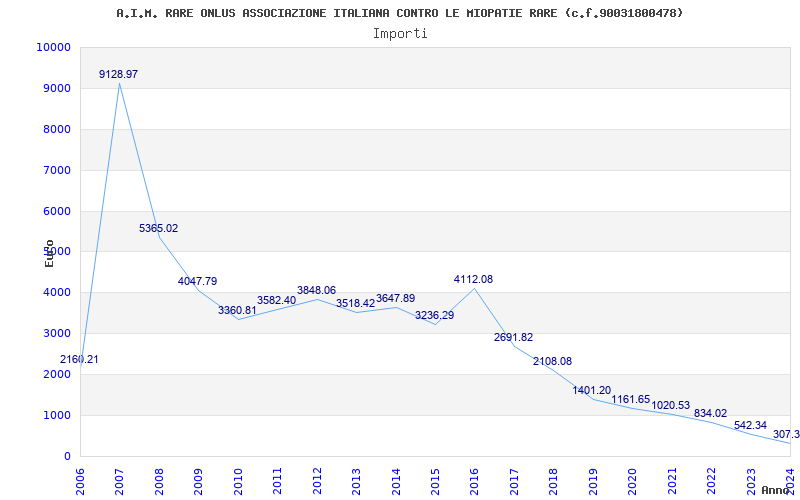Click the 10000 y-axis tick

(x=54, y=47)
